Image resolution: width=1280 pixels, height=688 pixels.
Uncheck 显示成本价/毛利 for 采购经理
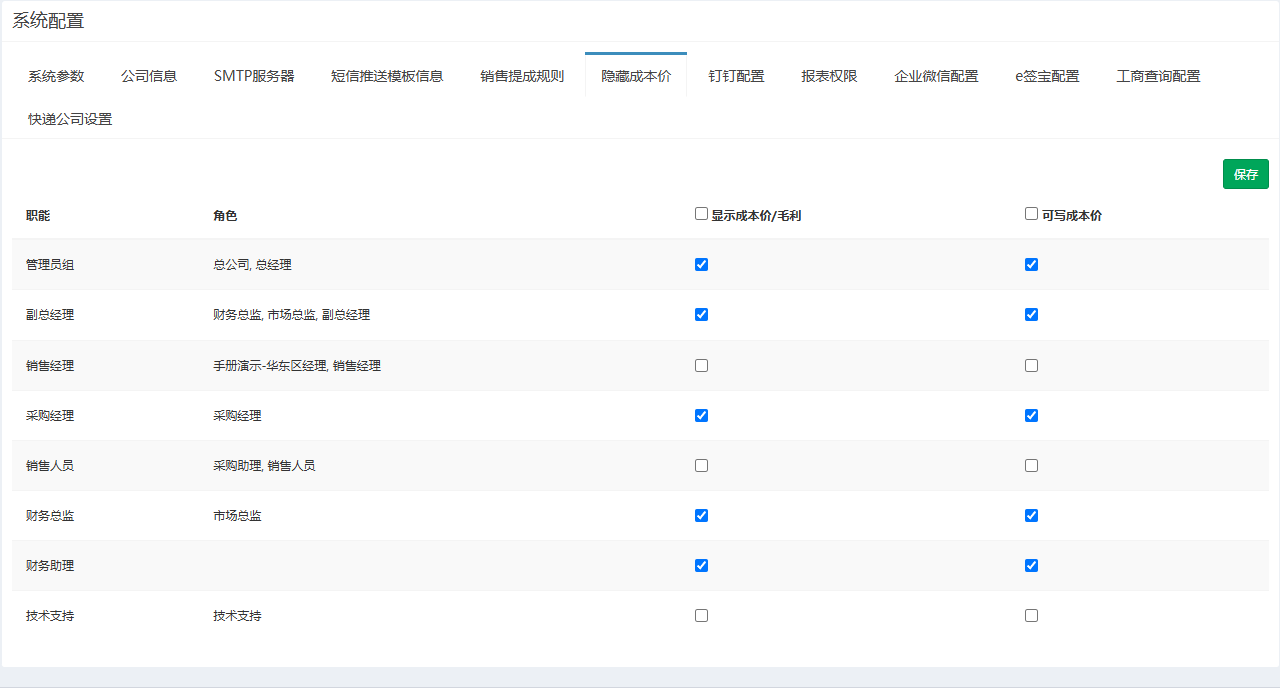pos(701,416)
